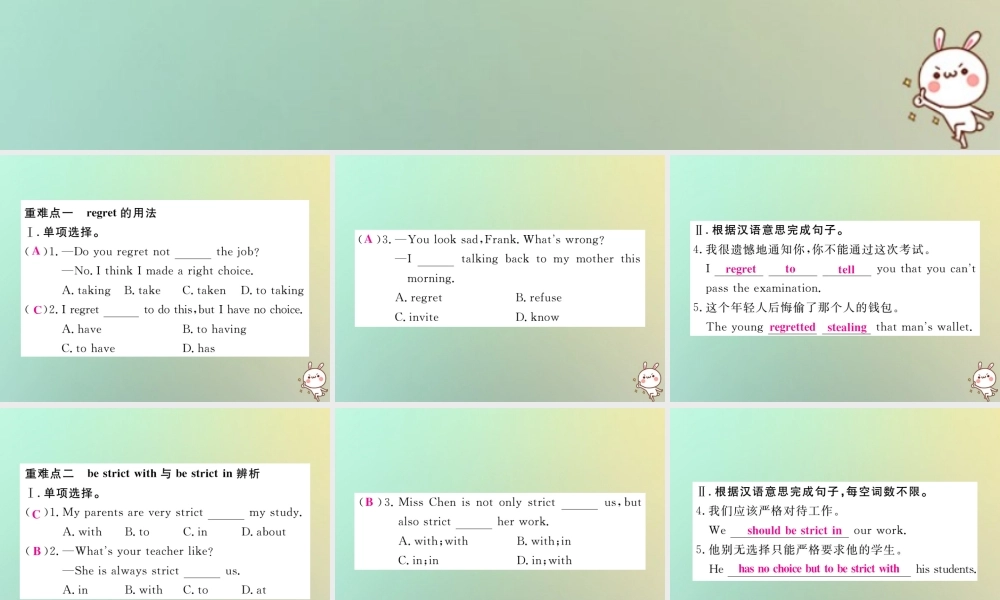The image size is (1000, 600).
Task: Open the slide with 'should be strict in' answer
Action: tap(835, 504)
